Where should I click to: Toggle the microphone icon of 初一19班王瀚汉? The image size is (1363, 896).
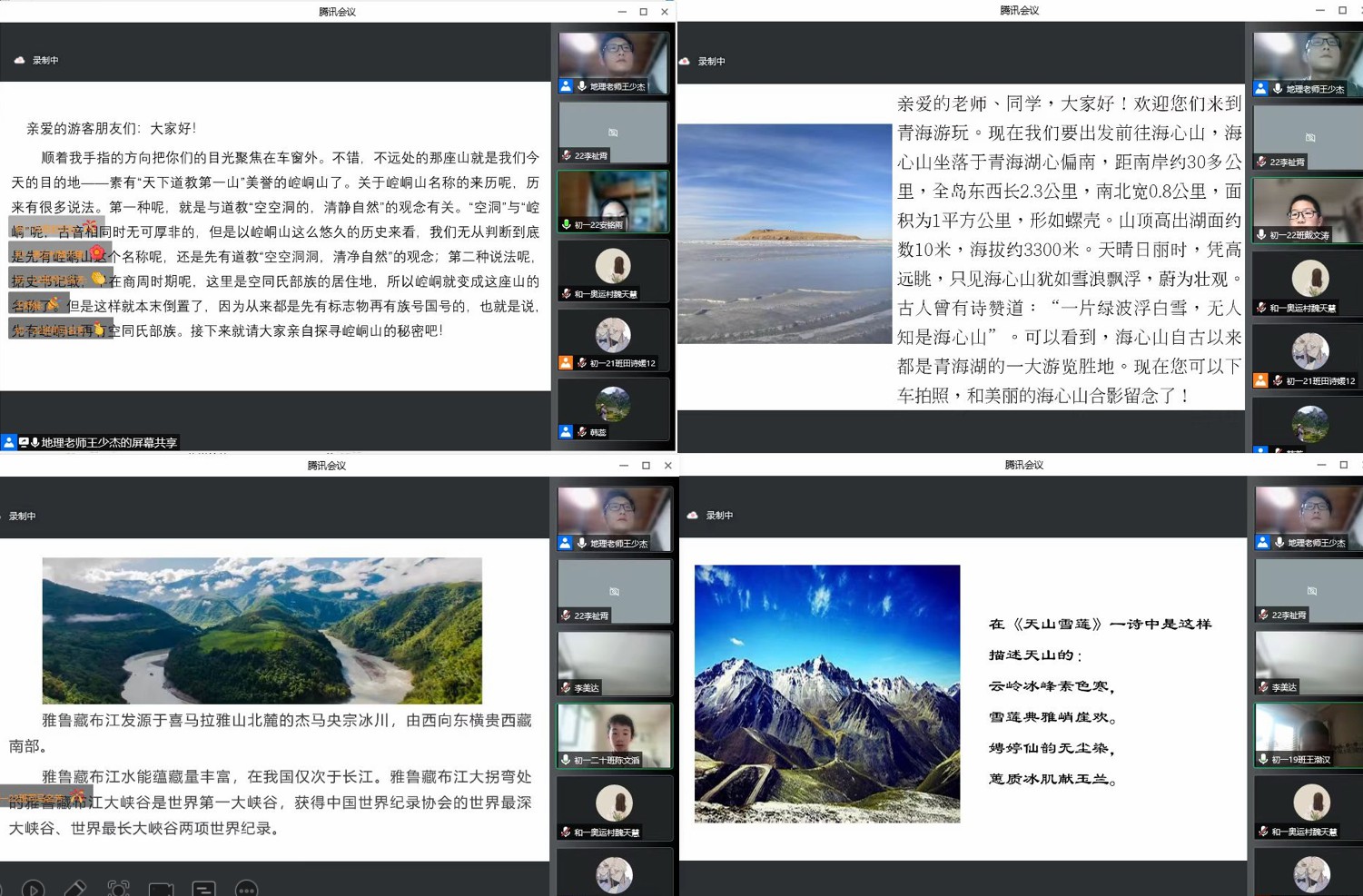tap(1263, 759)
